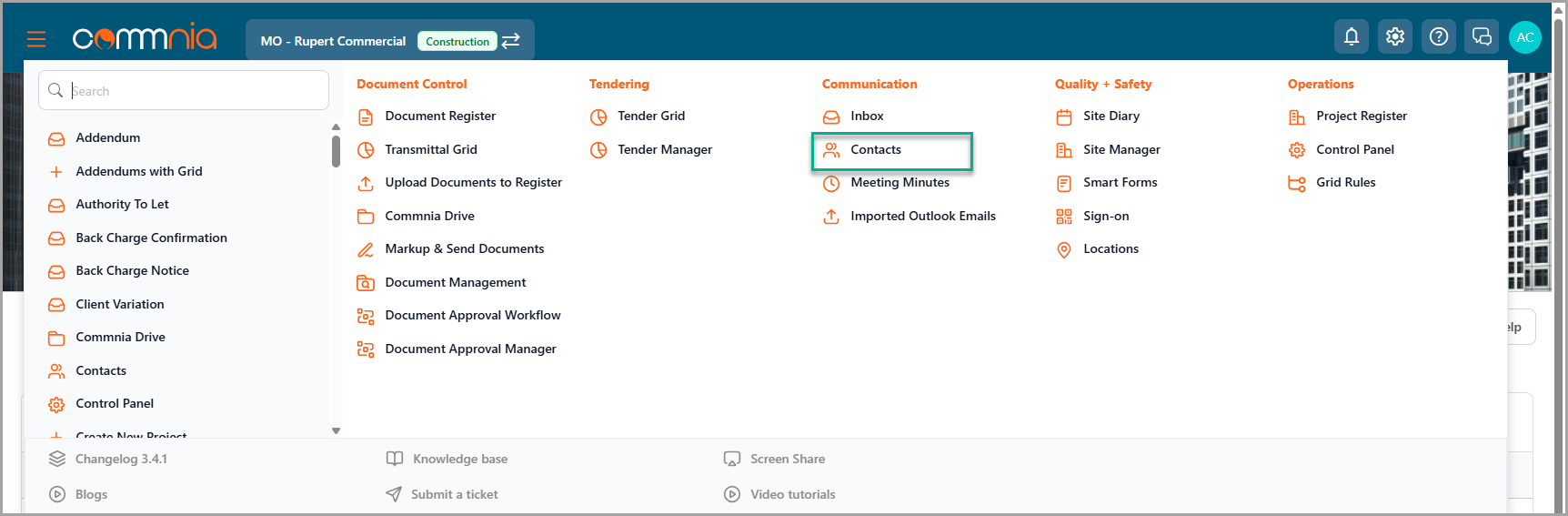This screenshot has width=1568, height=516.
Task: Click sidebar scrollbar up arrow
Action: (x=336, y=127)
